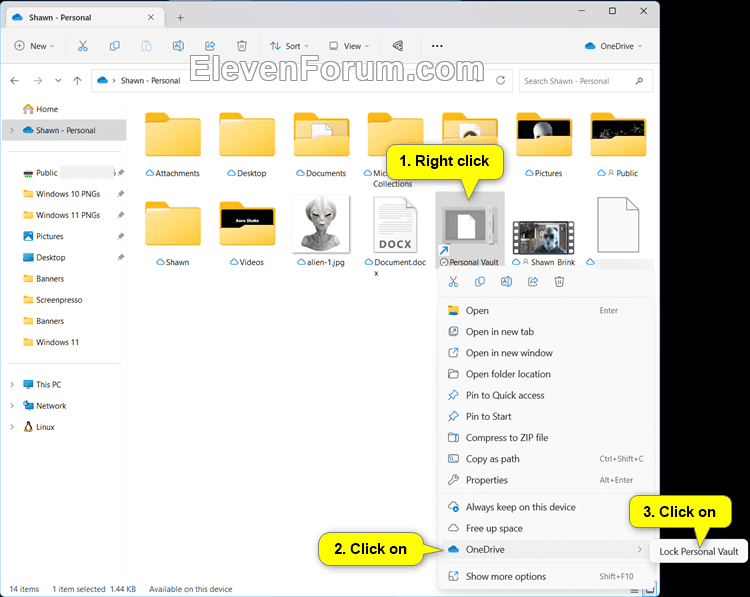
Task: Choose Pin to Quick access
Action: [545, 395]
